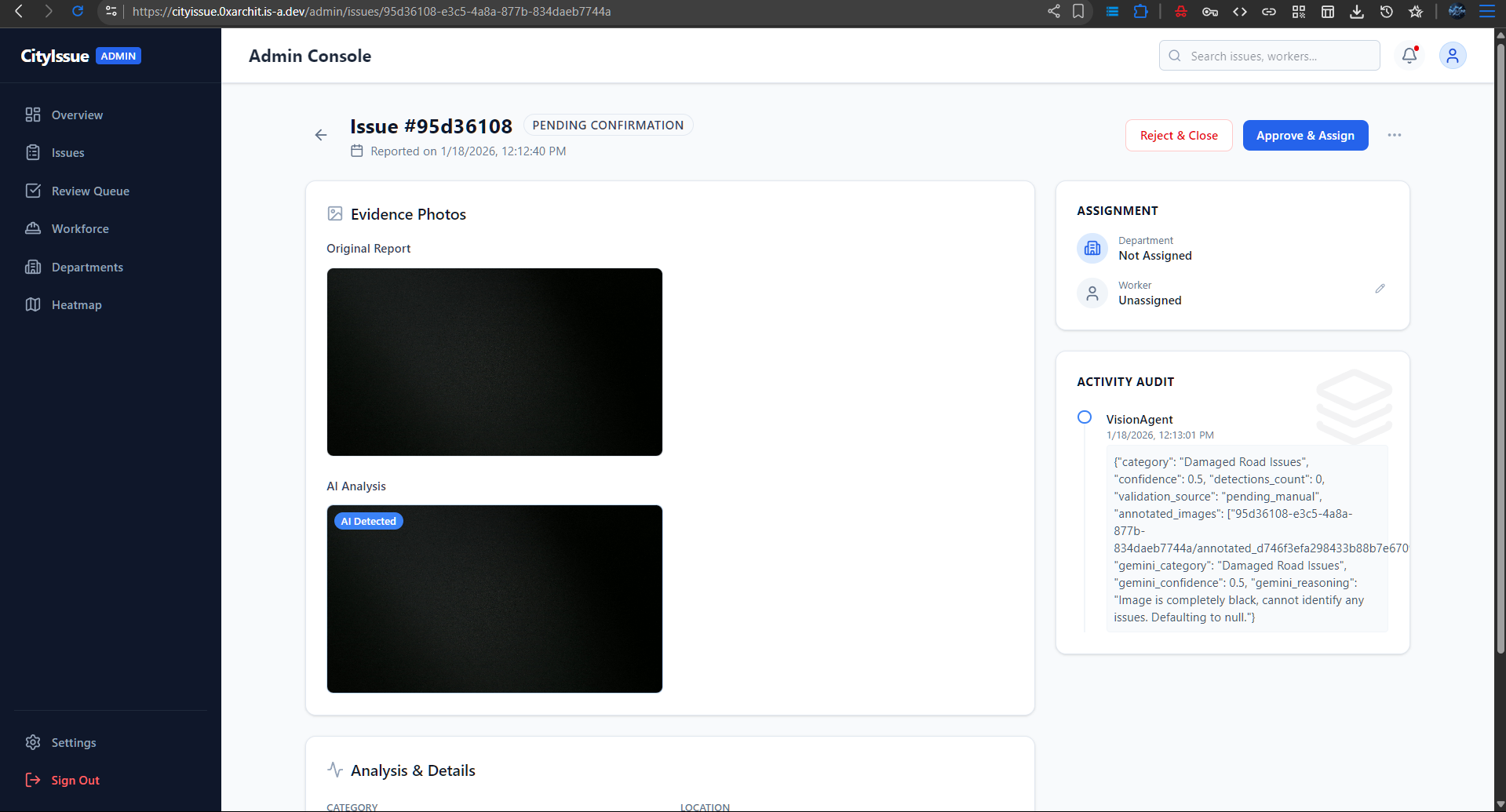Navigate to the Departments page
1506x812 pixels.
coord(87,268)
